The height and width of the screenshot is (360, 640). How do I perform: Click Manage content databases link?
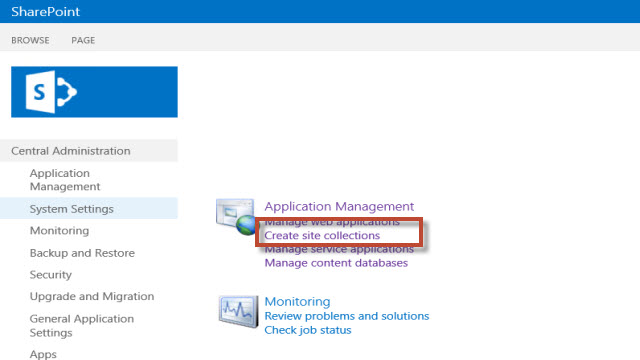[336, 263]
